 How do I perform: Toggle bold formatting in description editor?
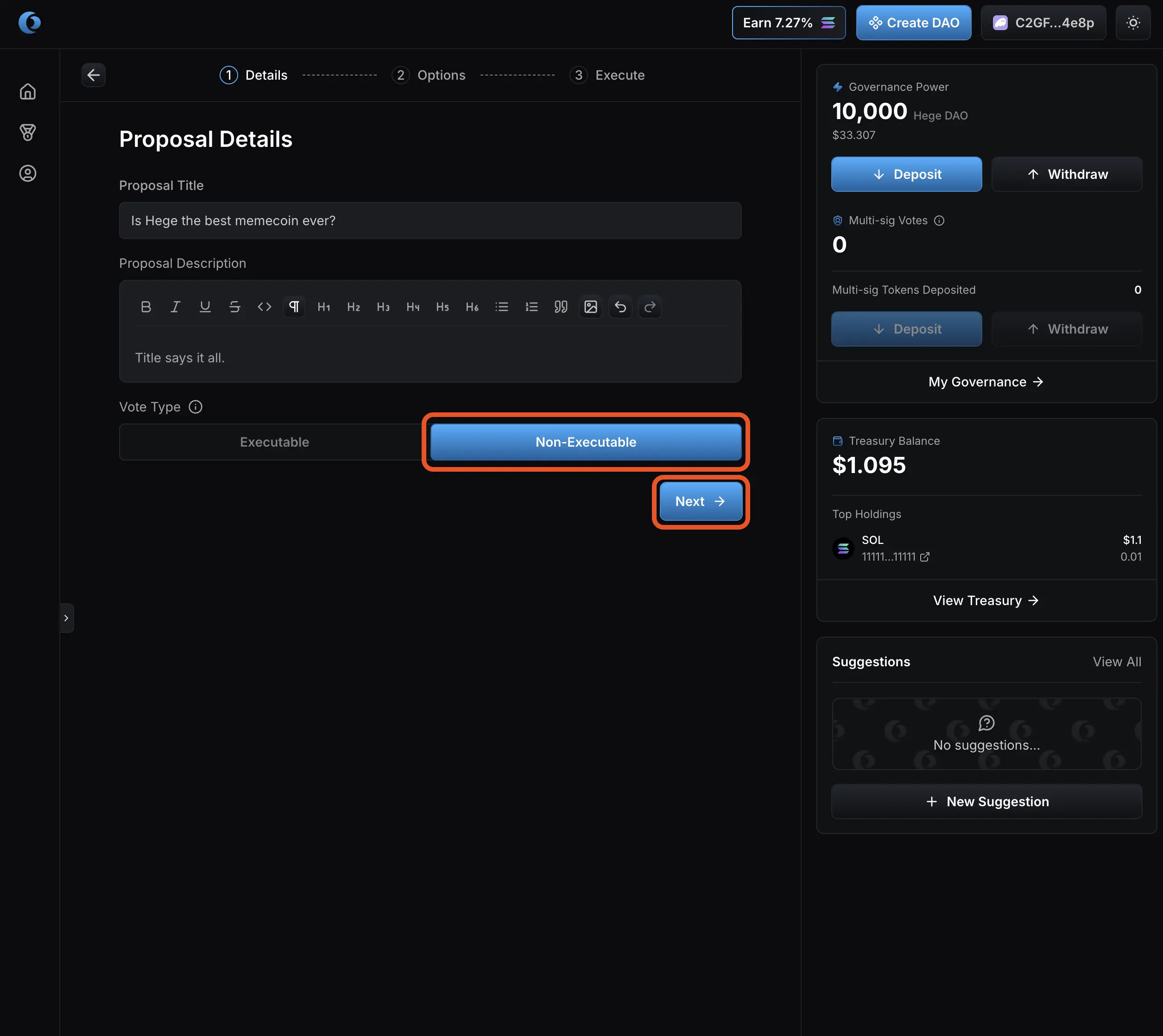tap(146, 307)
